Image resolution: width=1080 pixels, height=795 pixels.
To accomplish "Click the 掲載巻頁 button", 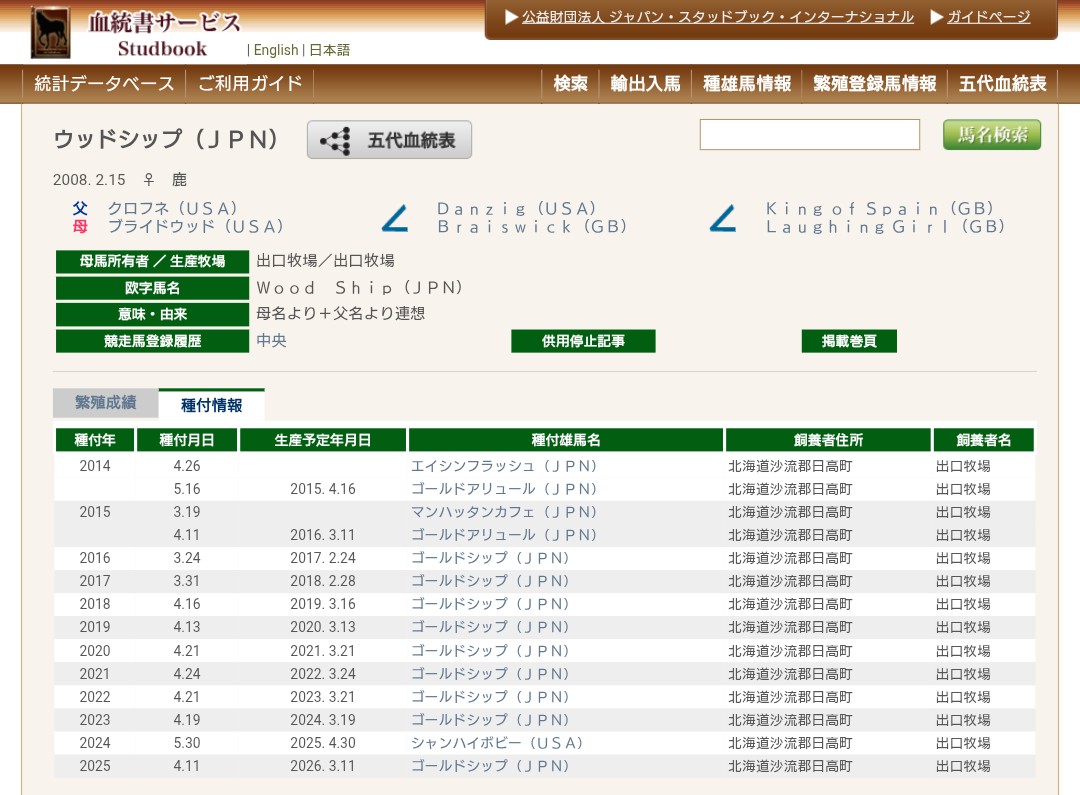I will [x=849, y=341].
